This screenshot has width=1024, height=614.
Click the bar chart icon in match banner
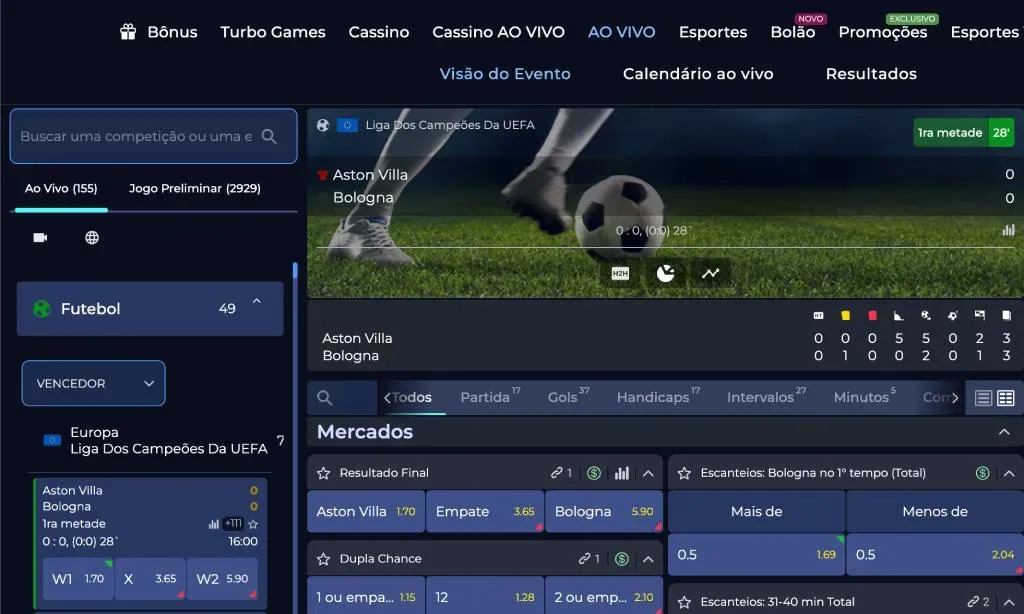(x=1008, y=230)
